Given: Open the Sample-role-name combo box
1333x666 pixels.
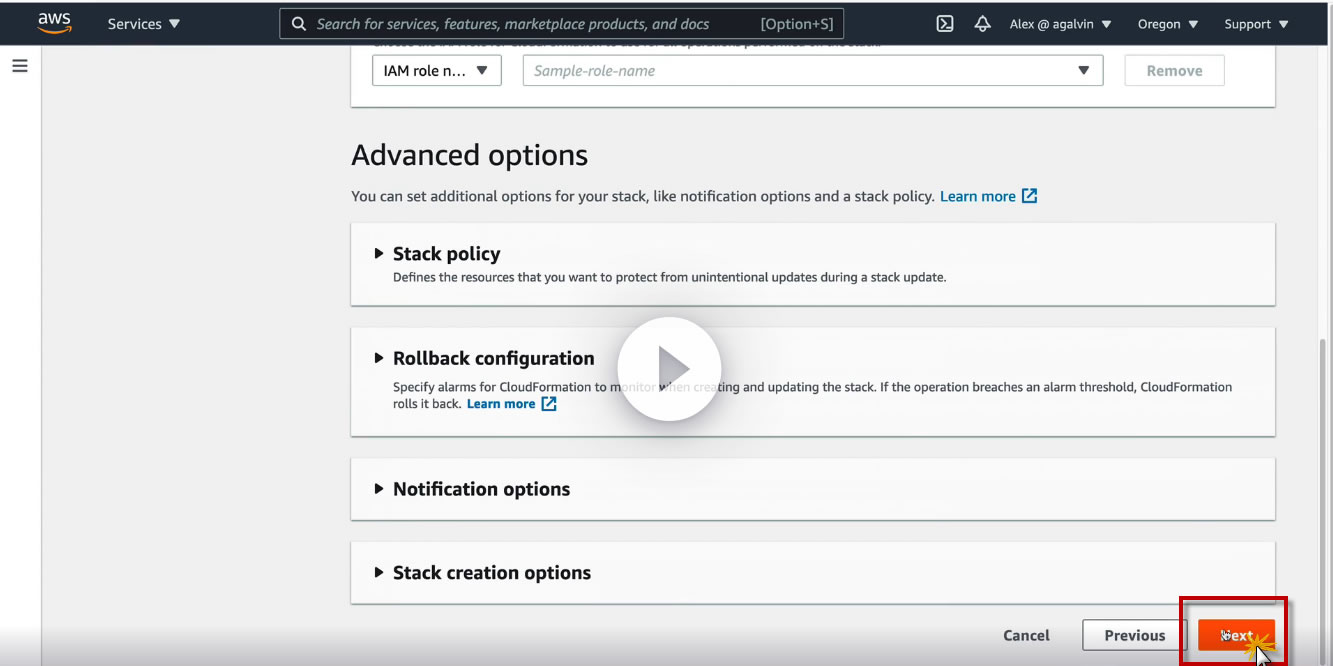Looking at the screenshot, I should tap(812, 71).
